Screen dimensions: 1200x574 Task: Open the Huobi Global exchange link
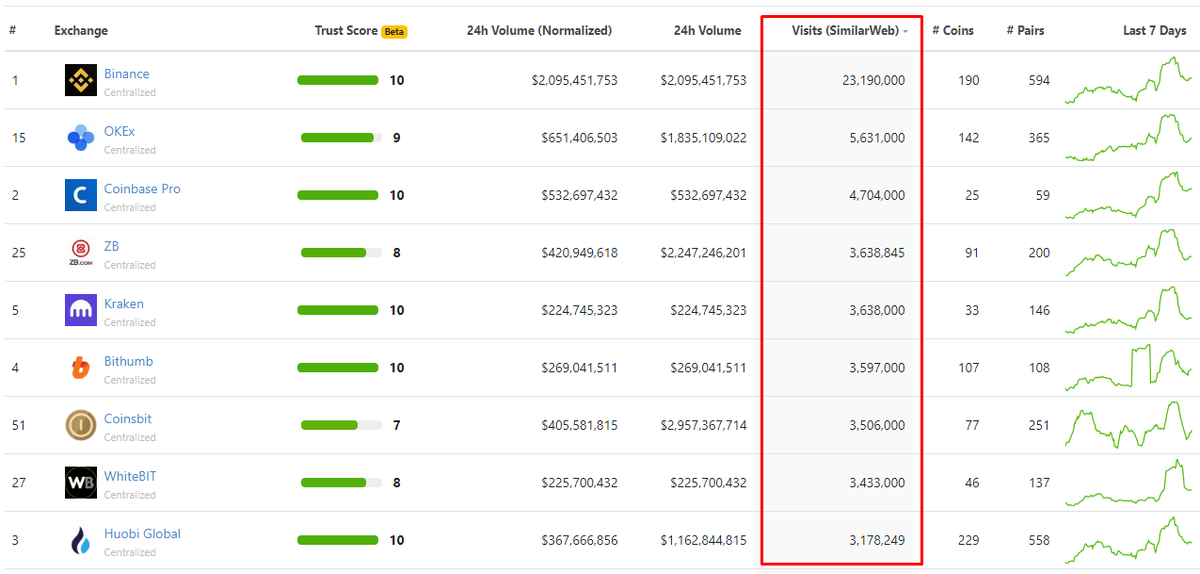click(142, 534)
